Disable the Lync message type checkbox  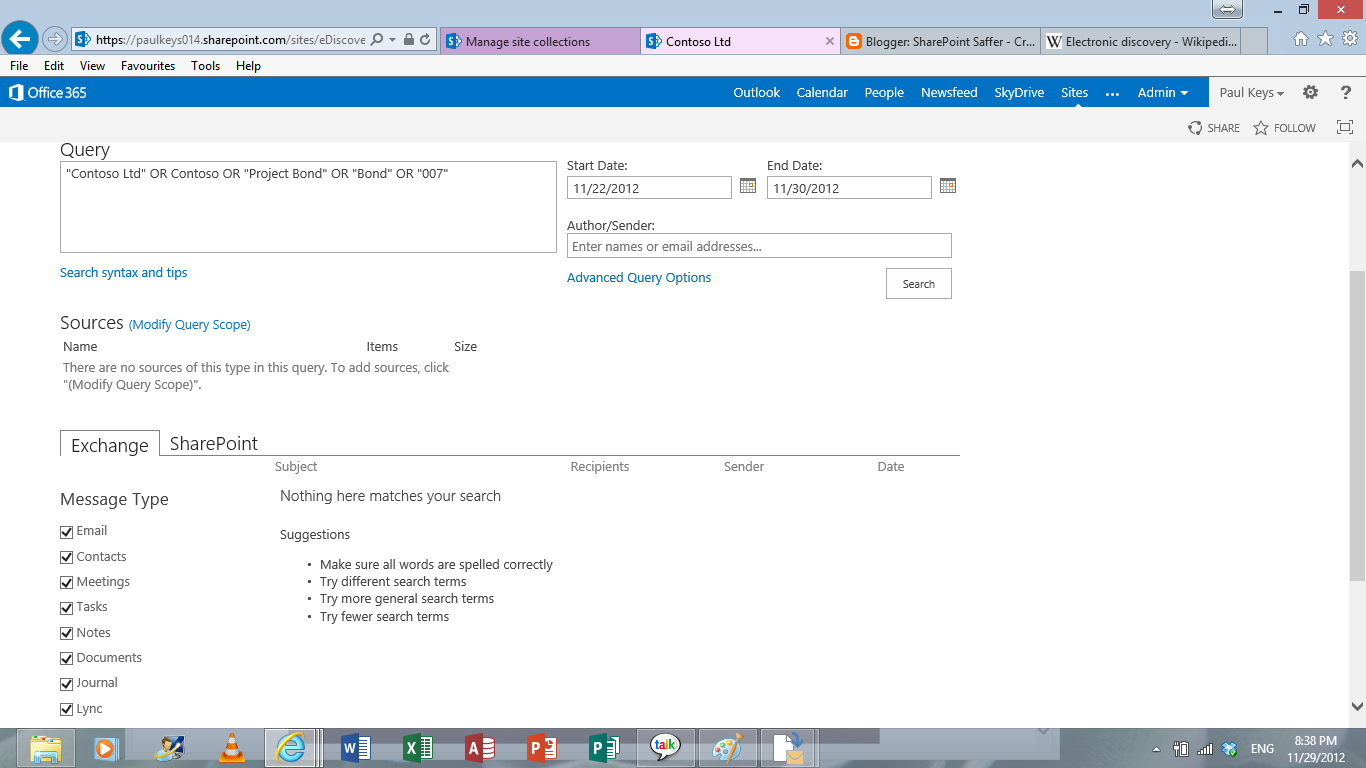[x=66, y=708]
